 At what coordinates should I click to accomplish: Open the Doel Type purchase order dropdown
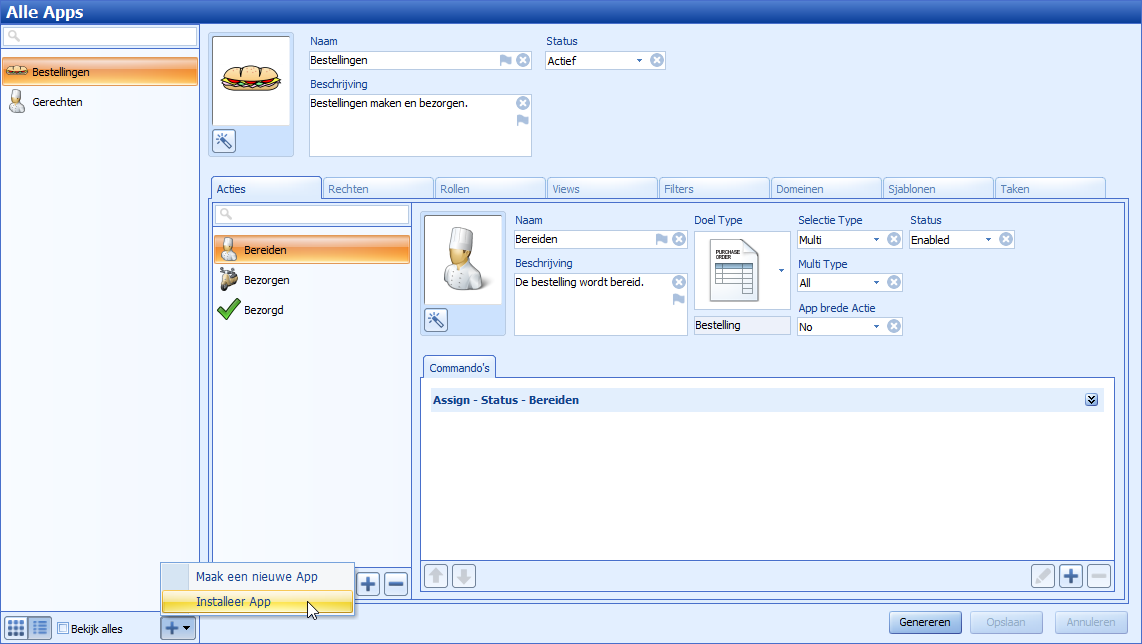[x=781, y=270]
